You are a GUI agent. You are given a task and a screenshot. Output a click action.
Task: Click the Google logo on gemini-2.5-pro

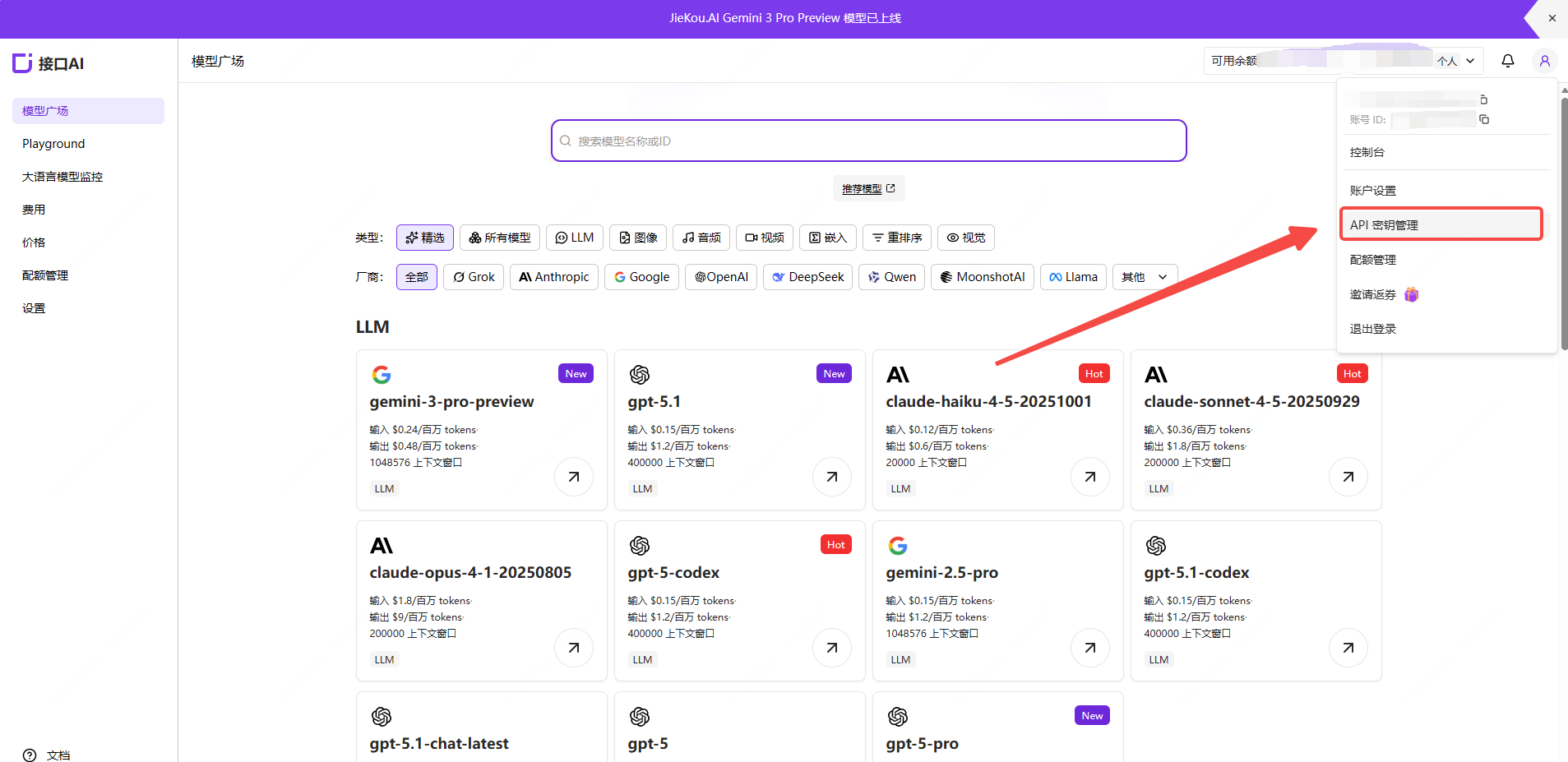pos(898,546)
